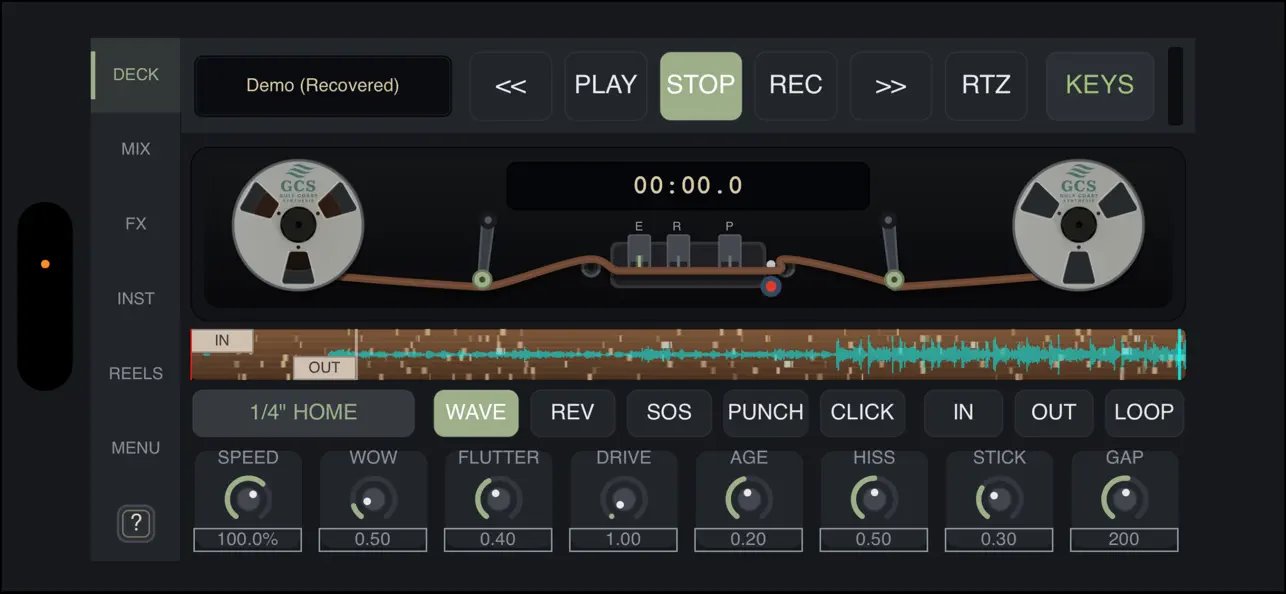This screenshot has height=594, width=1286.
Task: Switch to the DECK tab
Action: (x=136, y=75)
